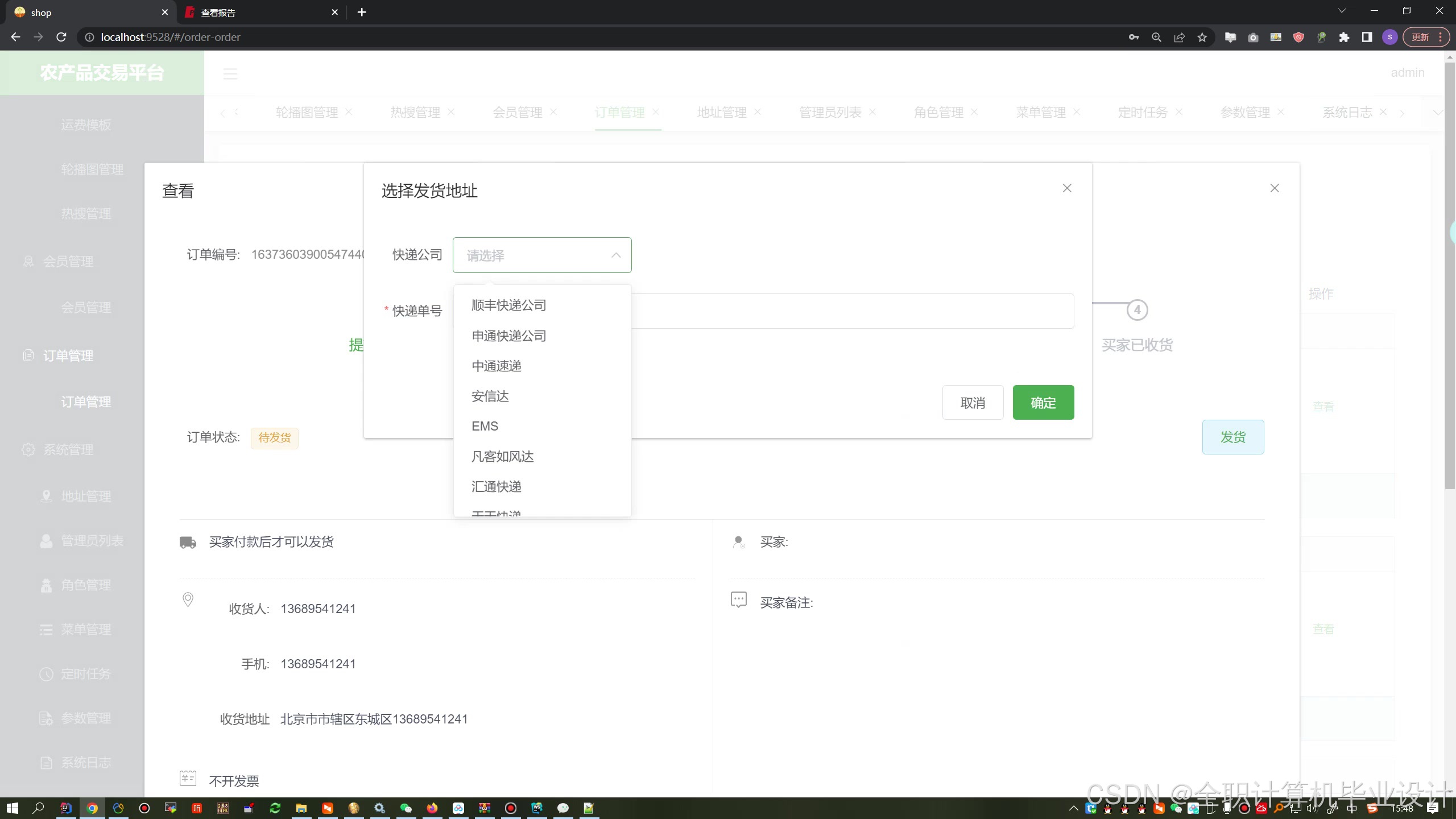Viewport: 1456px width, 819px height.
Task: Close the 查看 order dialog
Action: click(x=1274, y=188)
